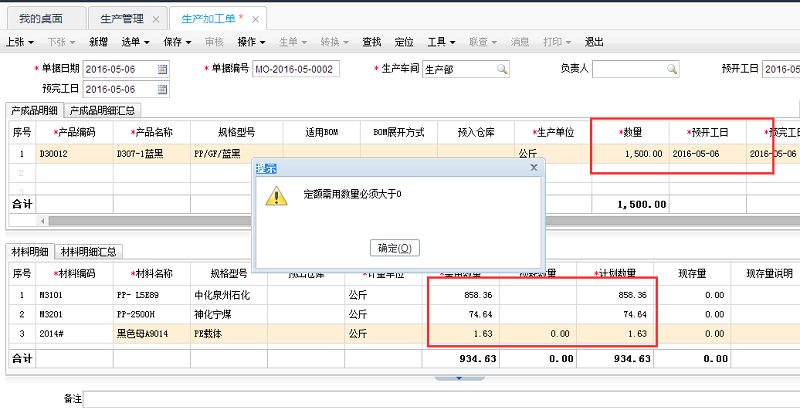800x410 pixels.
Task: Switch to 我的桌面 tab
Action: click(40, 20)
